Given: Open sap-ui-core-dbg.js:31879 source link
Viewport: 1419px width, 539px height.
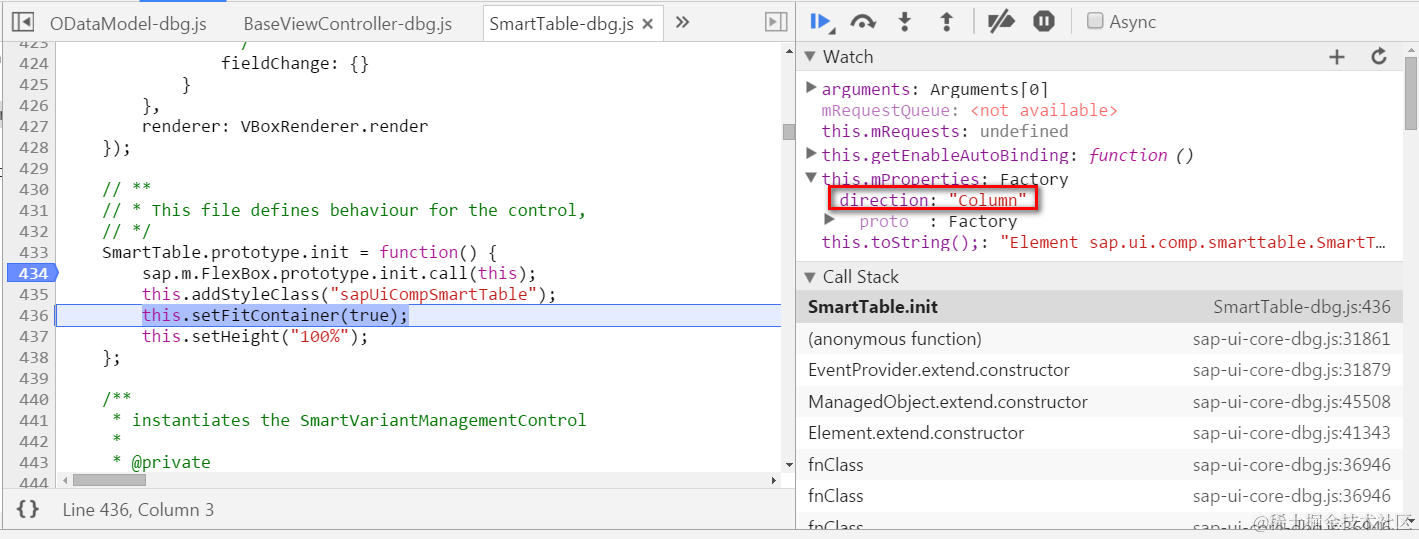Looking at the screenshot, I should [1291, 370].
